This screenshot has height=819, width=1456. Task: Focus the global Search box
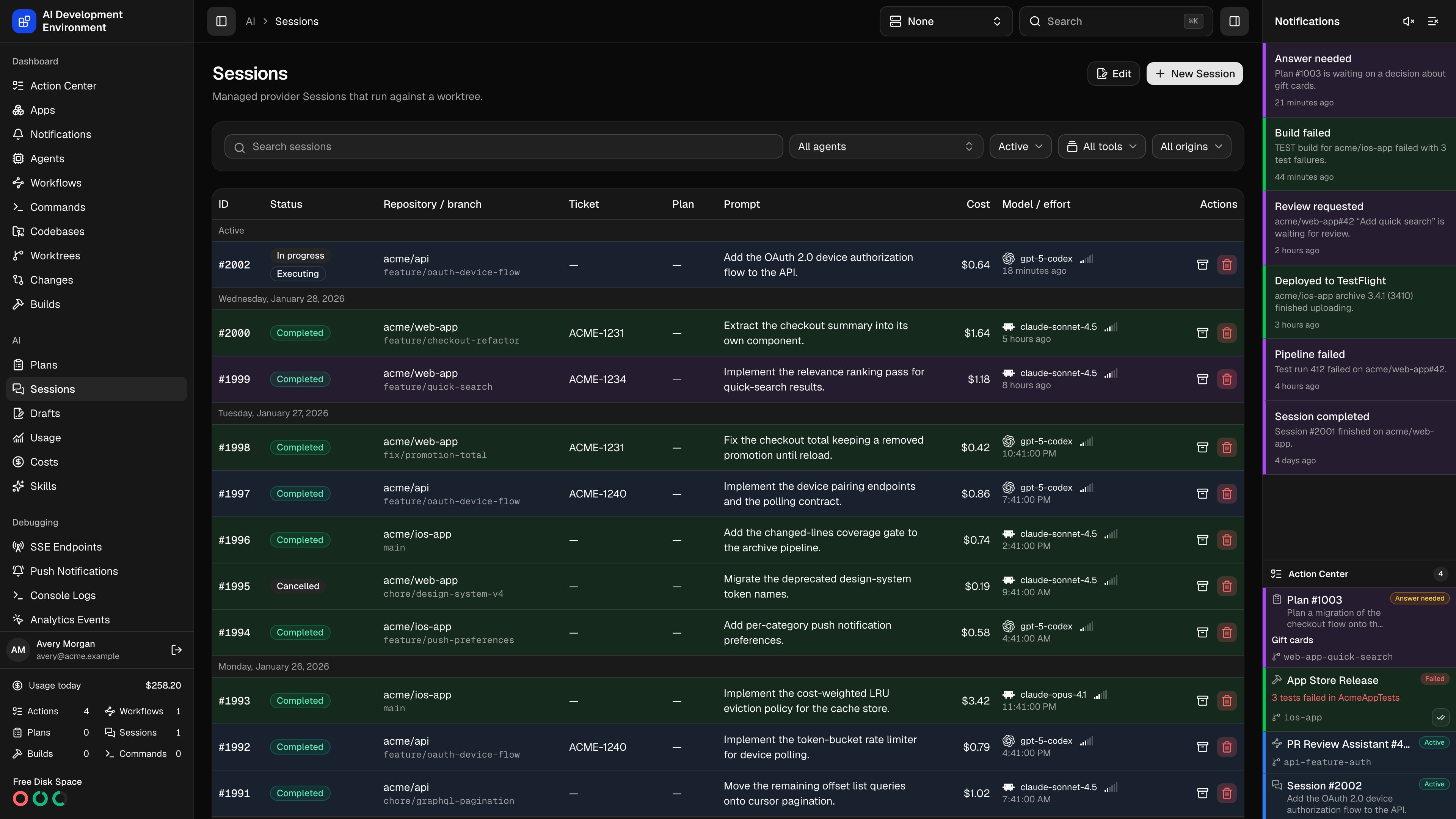click(x=1116, y=22)
